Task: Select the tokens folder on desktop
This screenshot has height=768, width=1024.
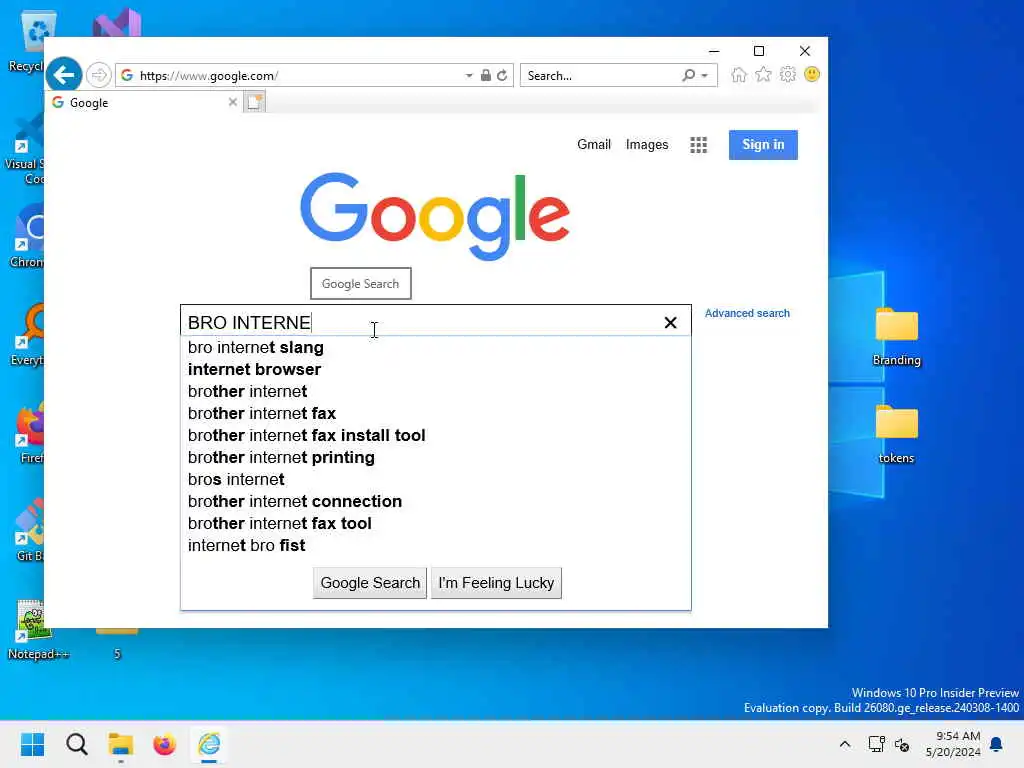Action: [x=896, y=435]
